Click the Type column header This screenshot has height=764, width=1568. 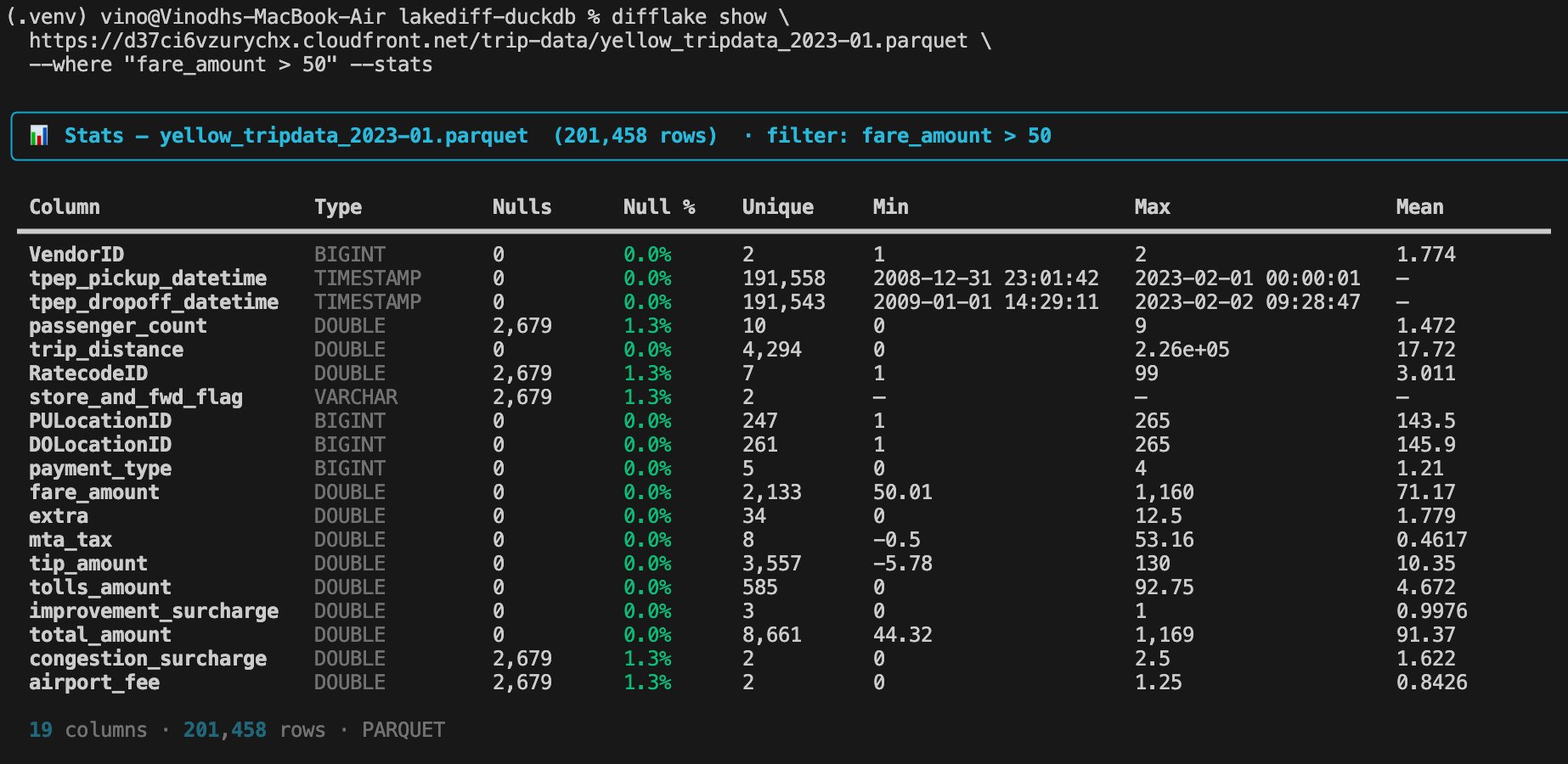click(338, 208)
